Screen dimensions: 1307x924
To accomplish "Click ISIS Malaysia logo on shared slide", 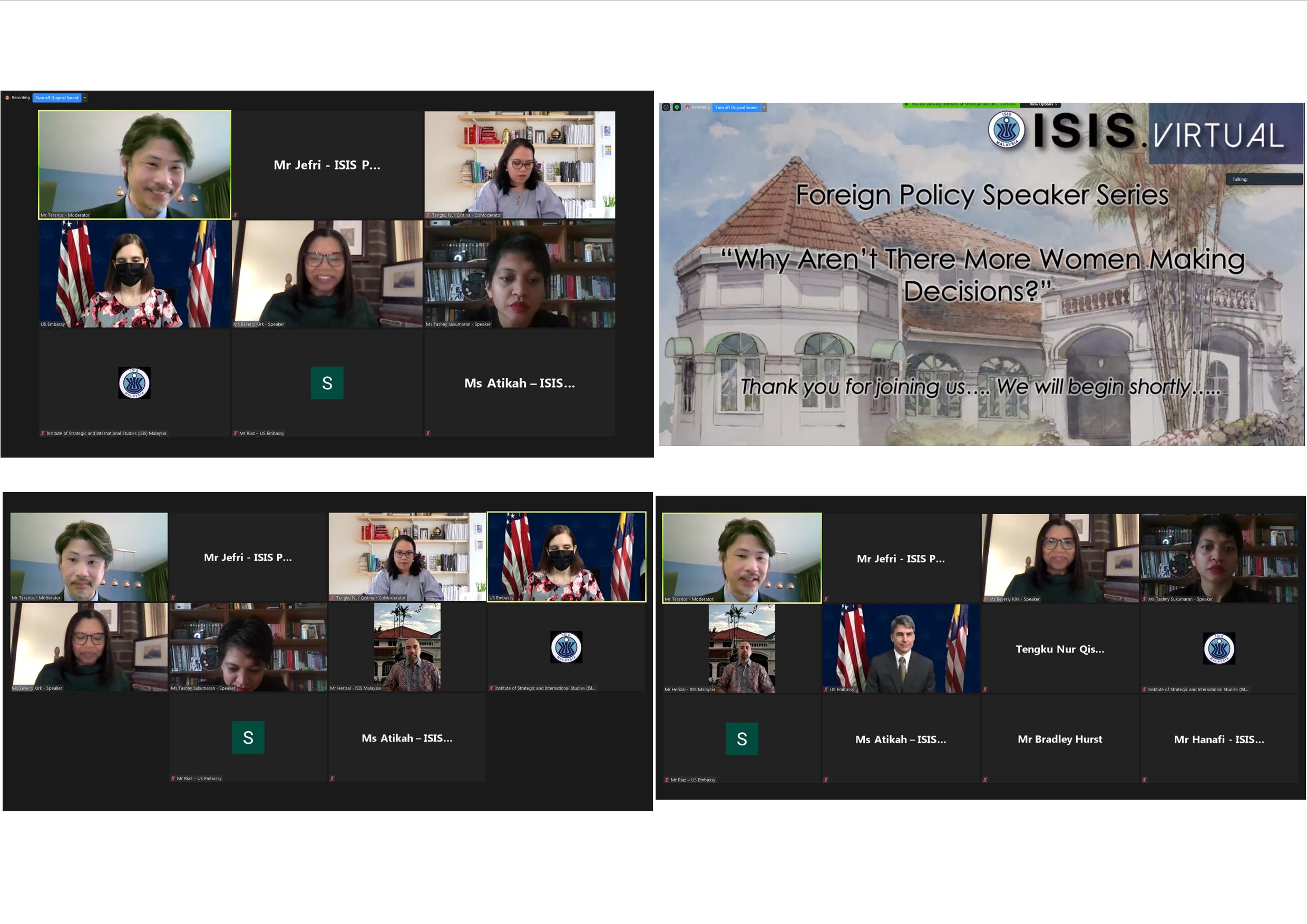I will tap(1007, 130).
